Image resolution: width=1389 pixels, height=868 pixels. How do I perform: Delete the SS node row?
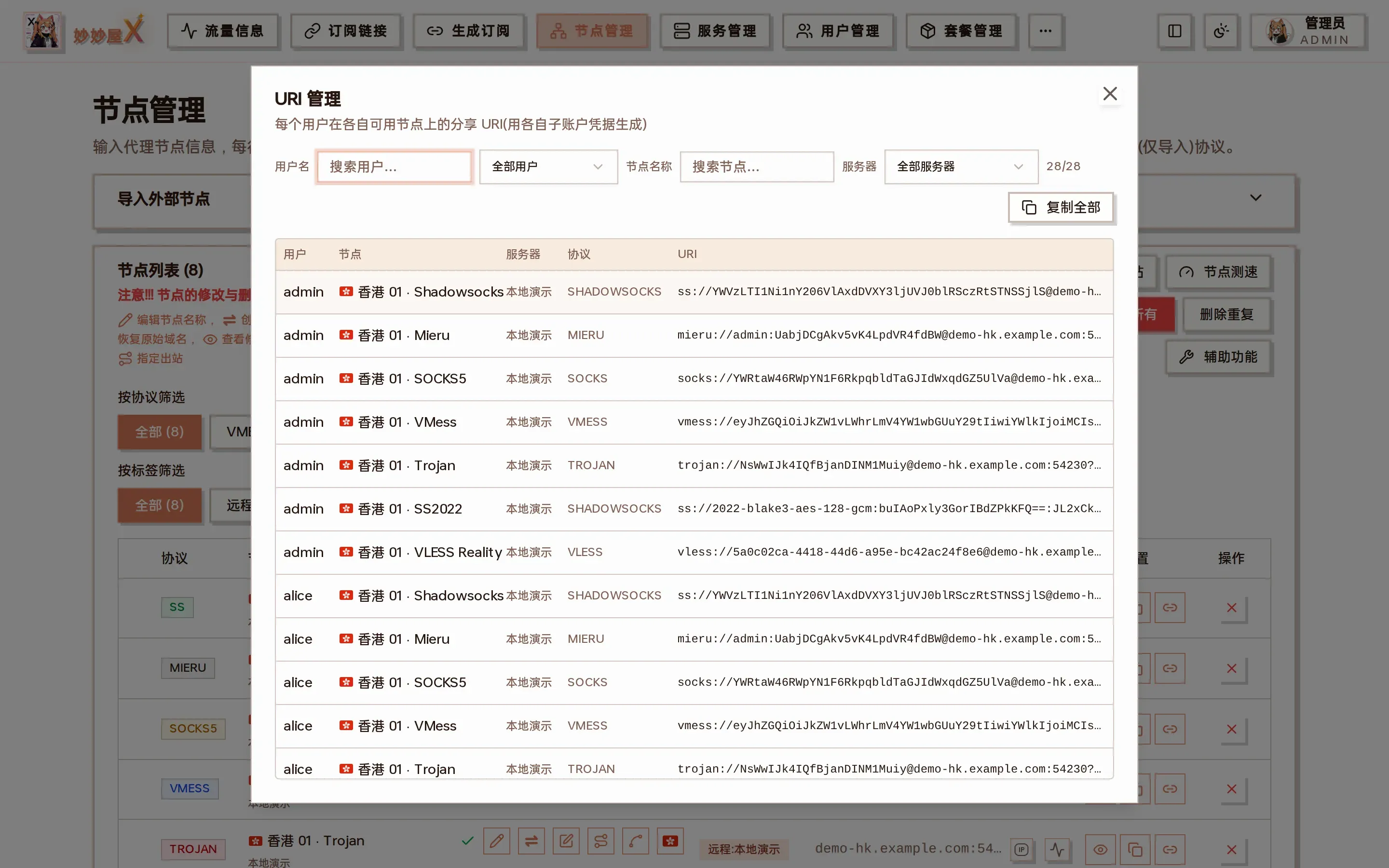point(1232,608)
